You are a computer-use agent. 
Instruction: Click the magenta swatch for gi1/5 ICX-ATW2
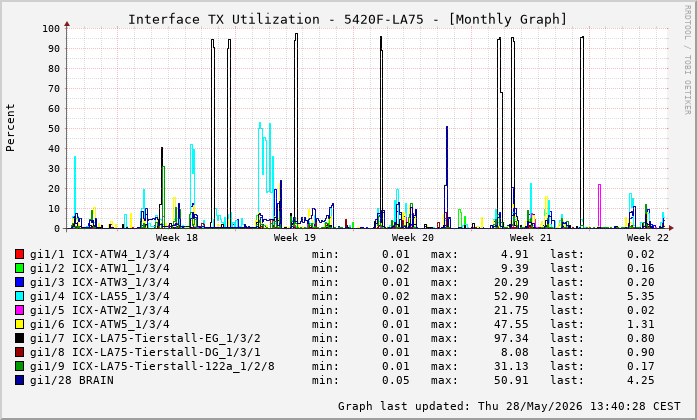pyautogui.click(x=19, y=310)
